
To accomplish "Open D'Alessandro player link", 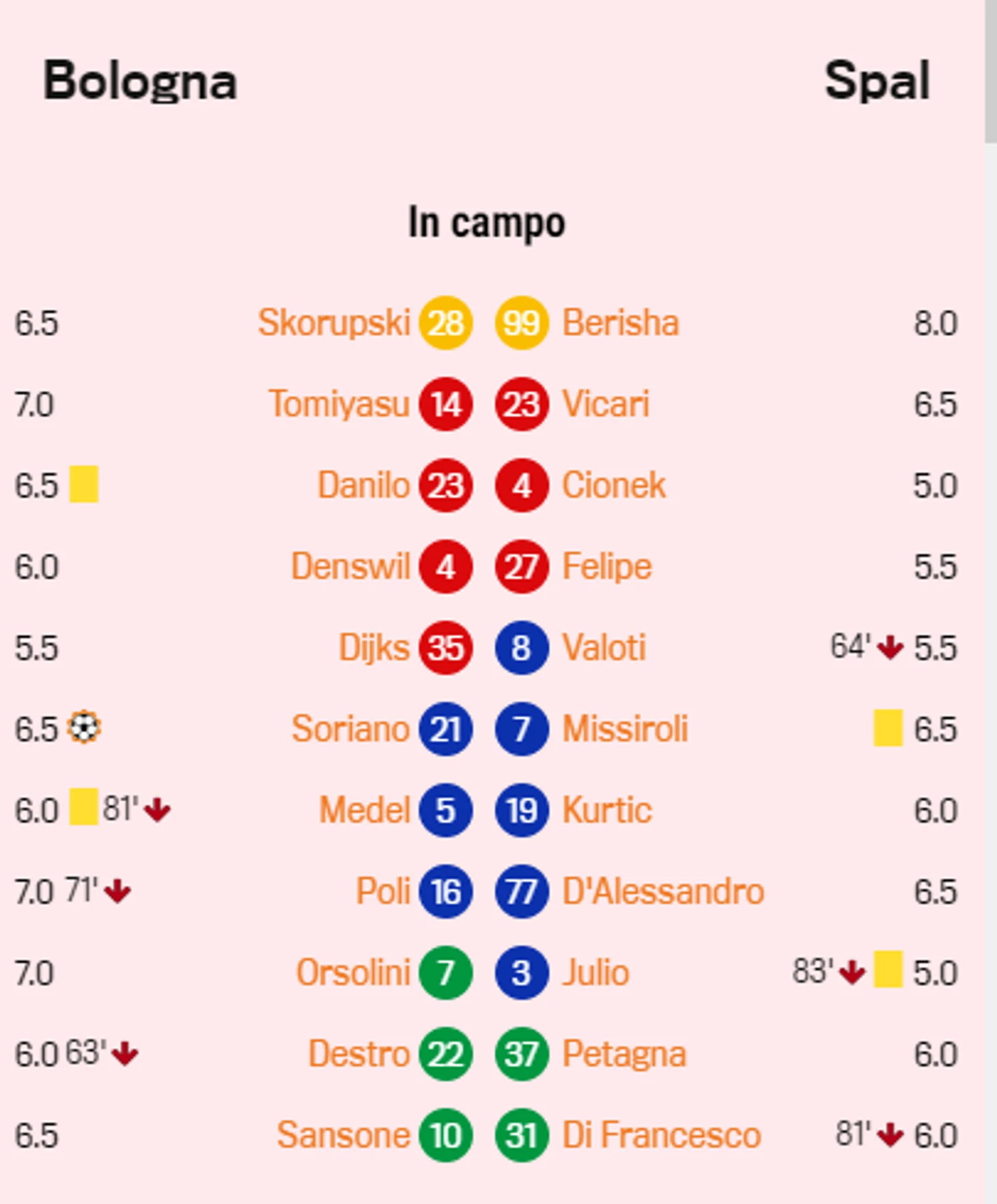I will click(663, 891).
